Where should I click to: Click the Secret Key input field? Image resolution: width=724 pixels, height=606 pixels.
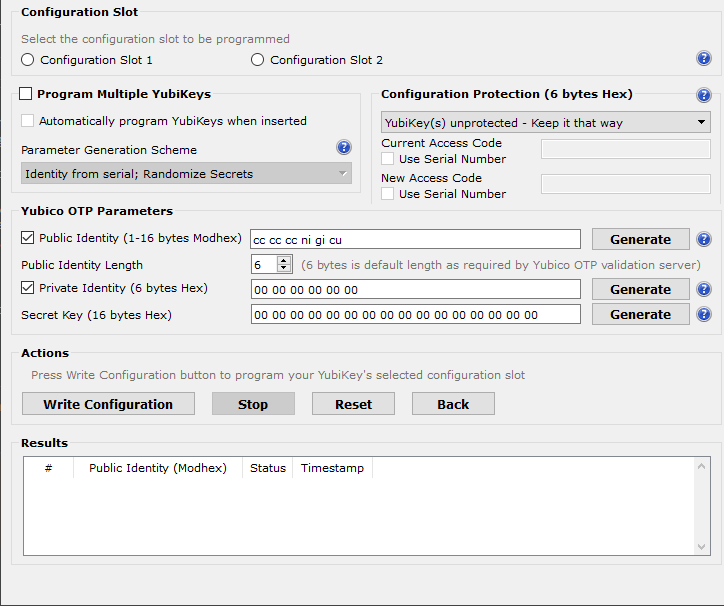click(x=415, y=315)
